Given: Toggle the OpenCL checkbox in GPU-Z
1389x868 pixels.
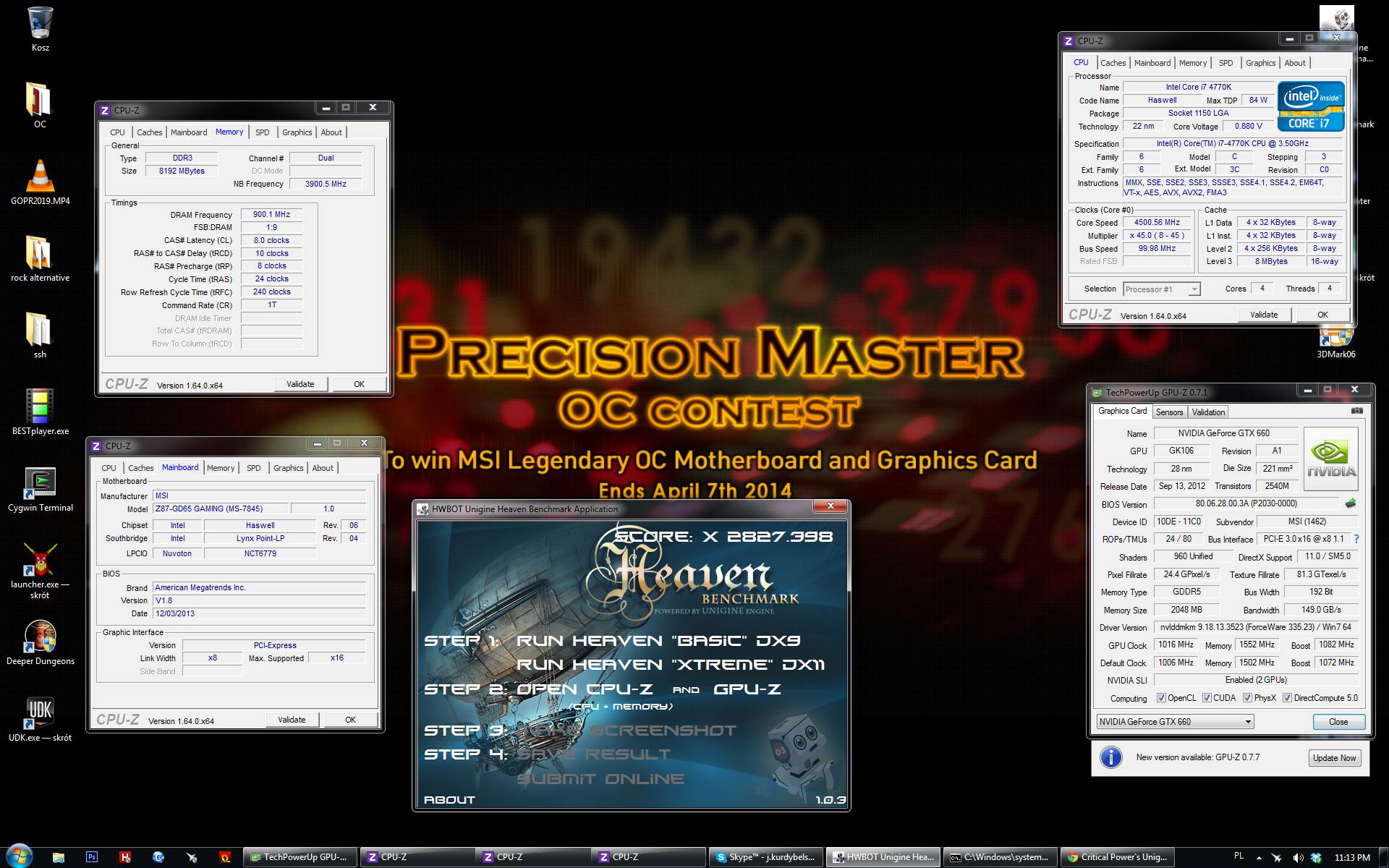Looking at the screenshot, I should [1161, 698].
